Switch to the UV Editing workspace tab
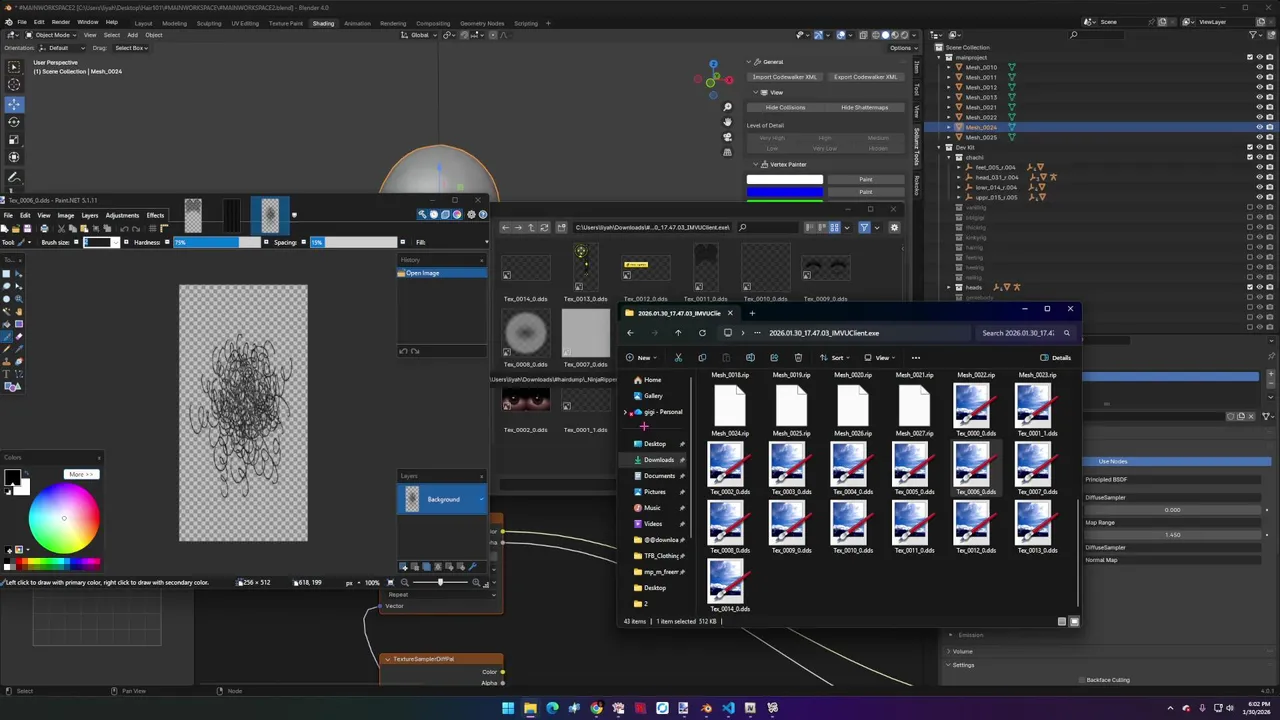This screenshot has height=720, width=1280. 245,23
